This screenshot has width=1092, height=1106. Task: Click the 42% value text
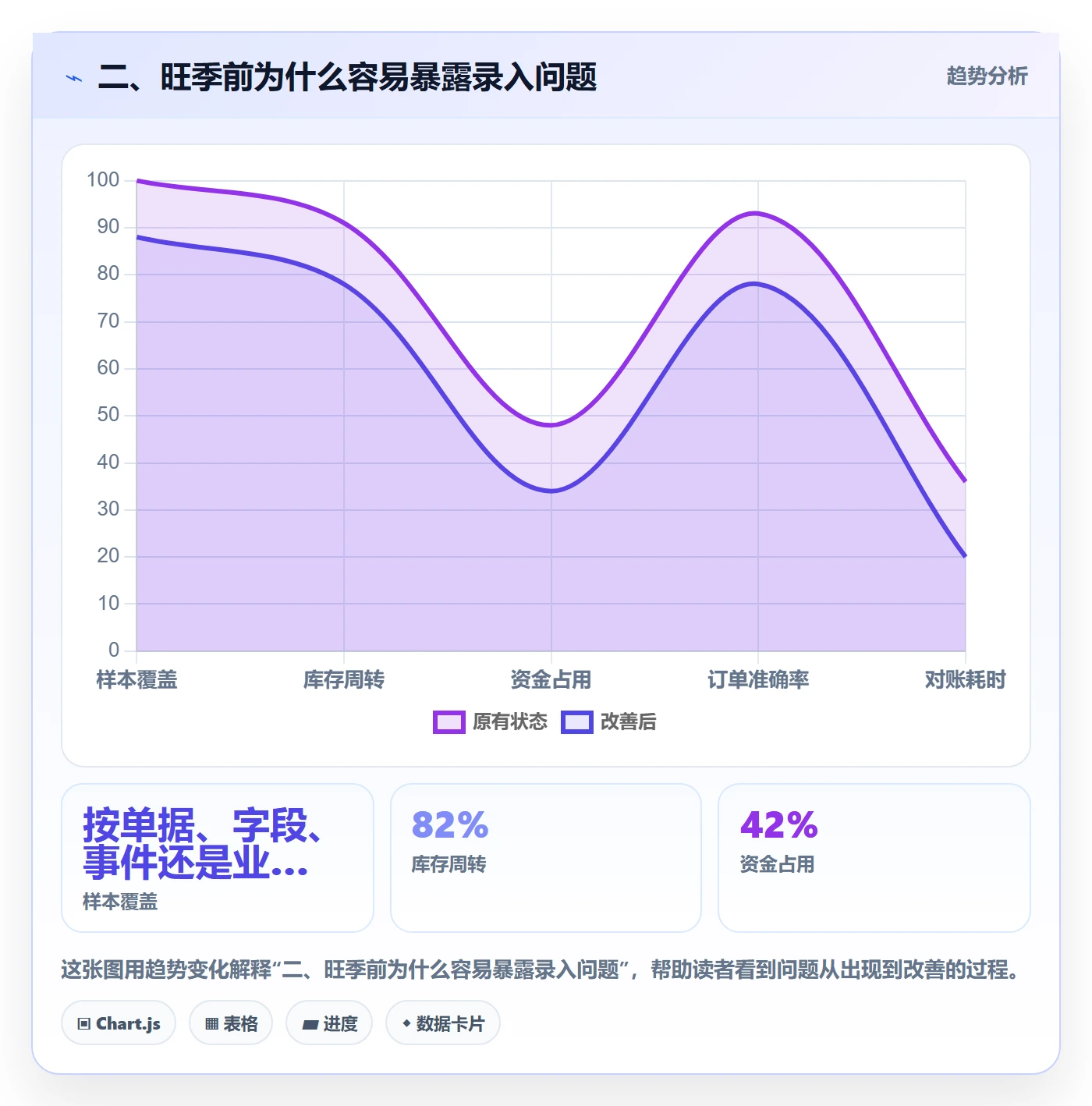(779, 825)
